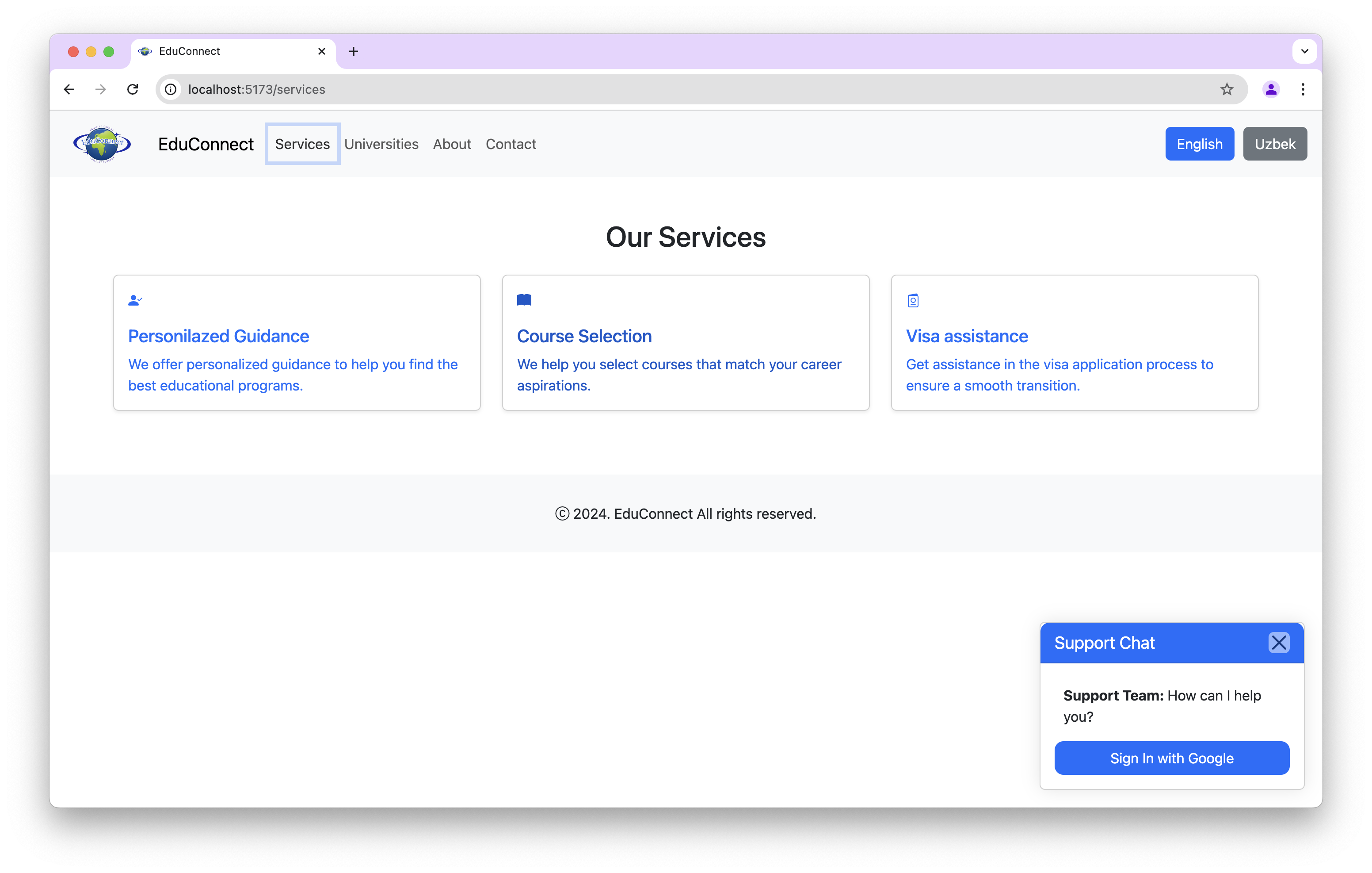Switch language to Uzbek

click(x=1275, y=144)
